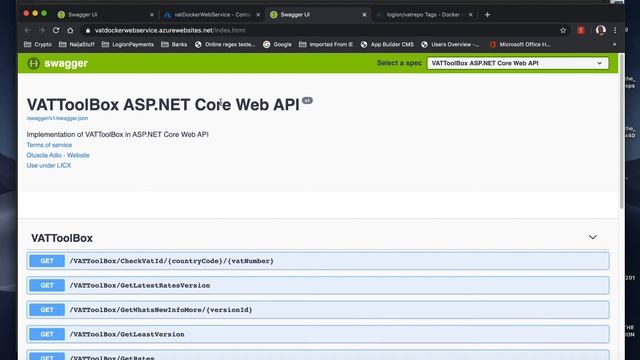
Task: Close the first Swagger UI tab
Action: pyautogui.click(x=152, y=15)
